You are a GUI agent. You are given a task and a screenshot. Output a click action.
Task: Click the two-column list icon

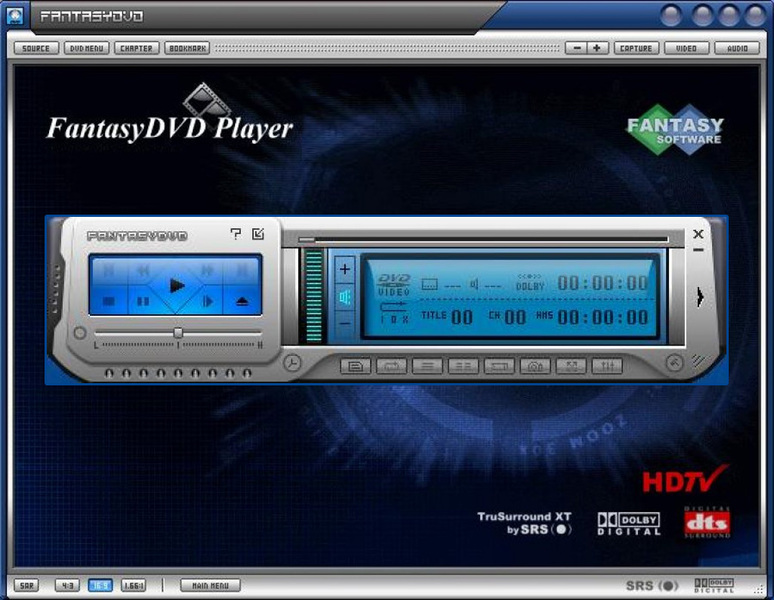[x=463, y=366]
